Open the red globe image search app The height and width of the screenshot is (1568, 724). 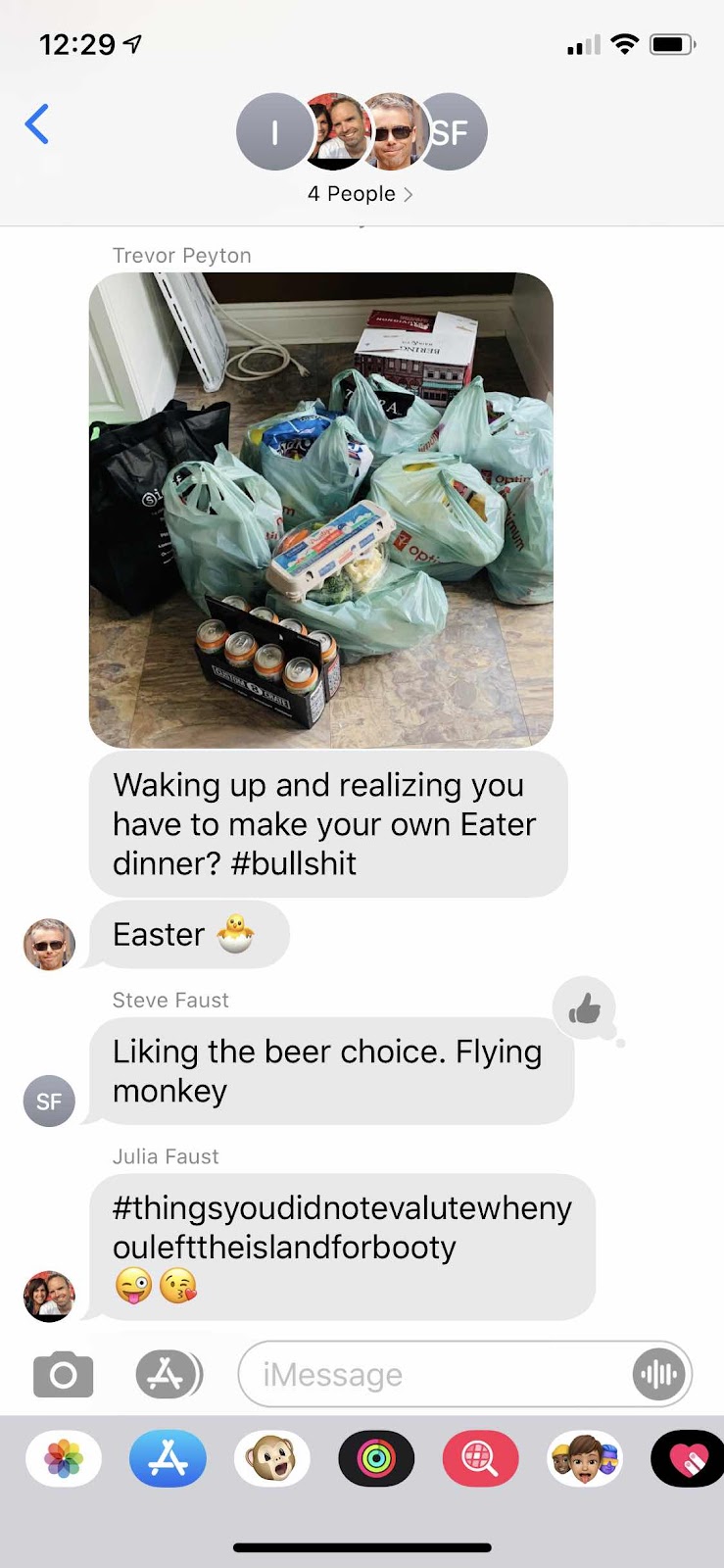[x=481, y=1459]
